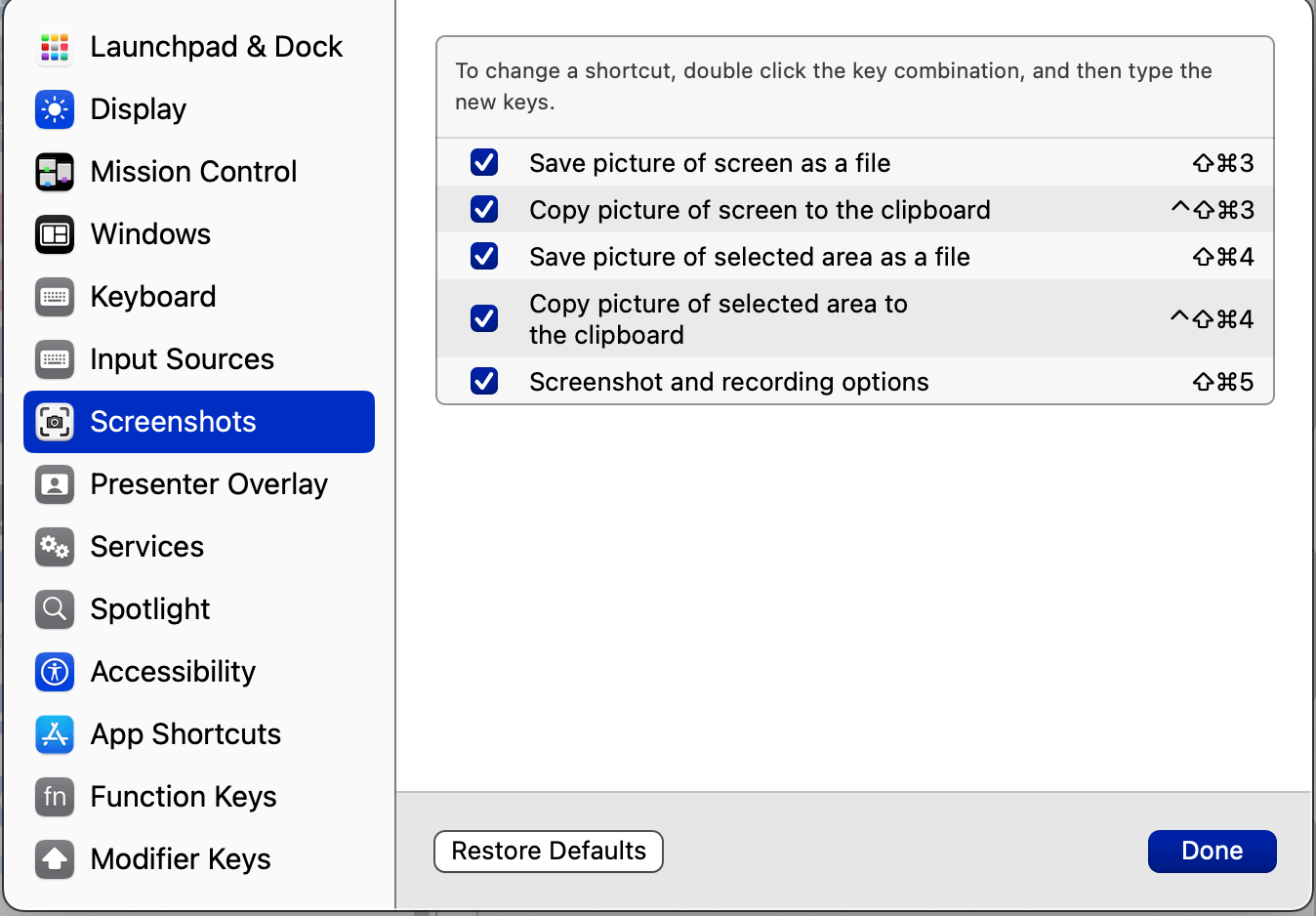
Task: Click the Done button
Action: coord(1212,852)
